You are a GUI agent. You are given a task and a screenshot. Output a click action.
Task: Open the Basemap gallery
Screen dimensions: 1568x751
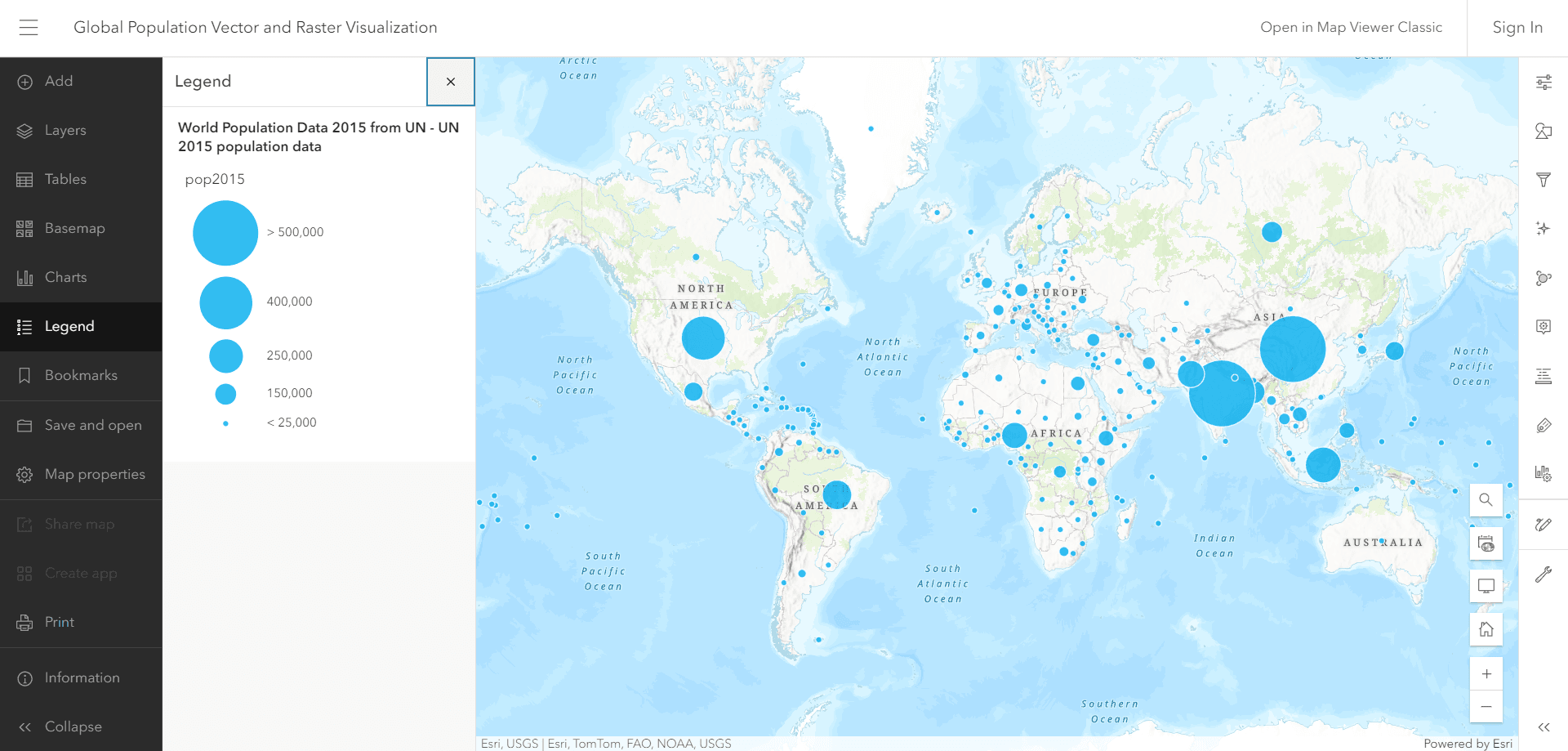point(74,229)
